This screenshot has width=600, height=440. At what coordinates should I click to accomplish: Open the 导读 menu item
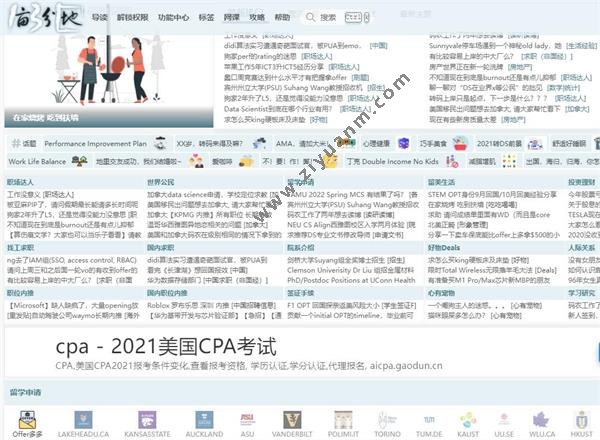[100, 18]
